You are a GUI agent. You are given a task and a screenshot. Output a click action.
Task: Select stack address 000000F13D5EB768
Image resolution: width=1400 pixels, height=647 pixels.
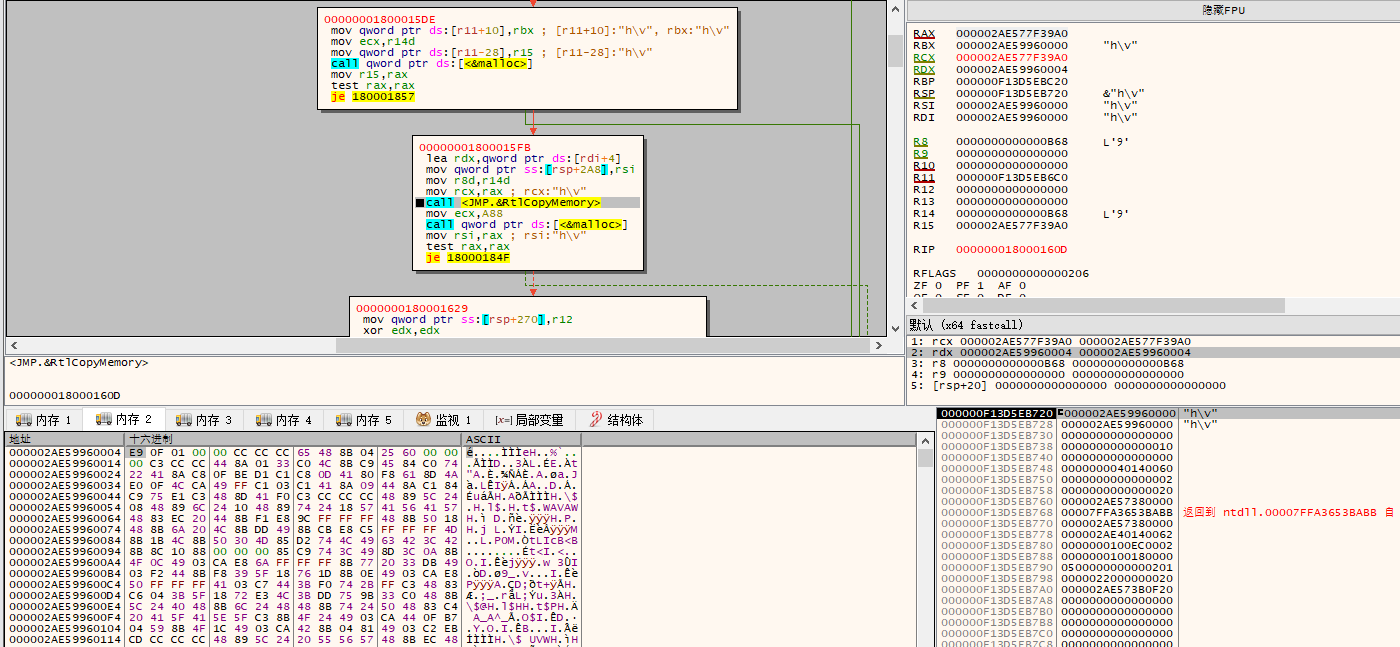click(x=996, y=512)
